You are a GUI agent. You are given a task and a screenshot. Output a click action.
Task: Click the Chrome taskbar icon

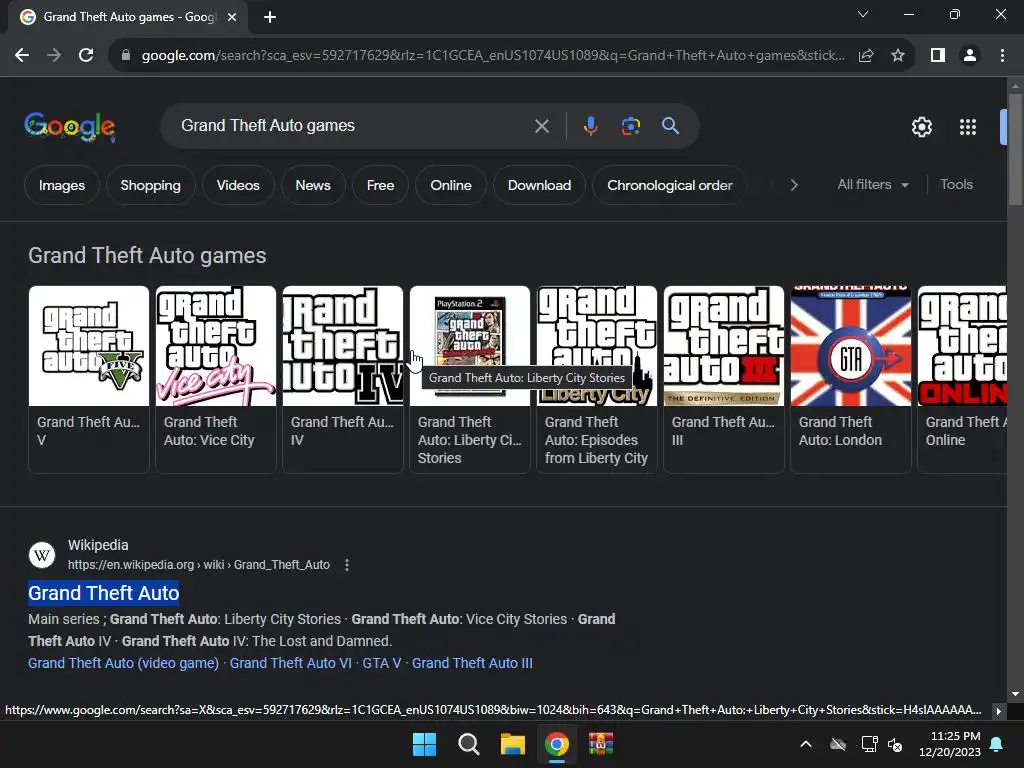(556, 744)
